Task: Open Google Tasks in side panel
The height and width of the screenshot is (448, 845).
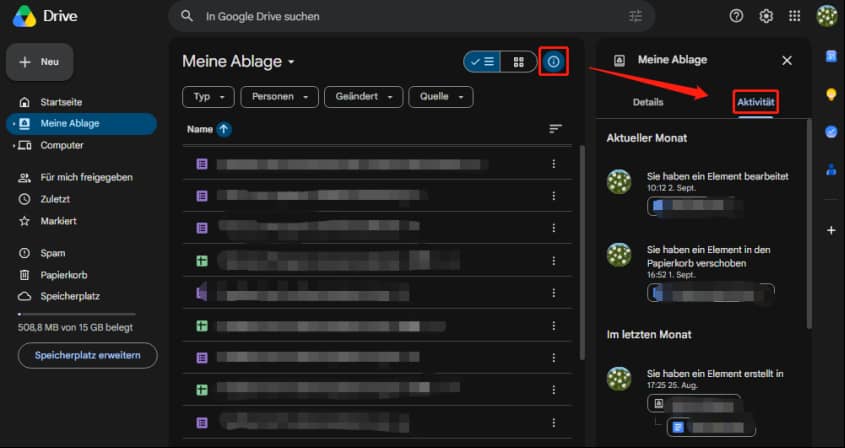Action: [x=831, y=132]
